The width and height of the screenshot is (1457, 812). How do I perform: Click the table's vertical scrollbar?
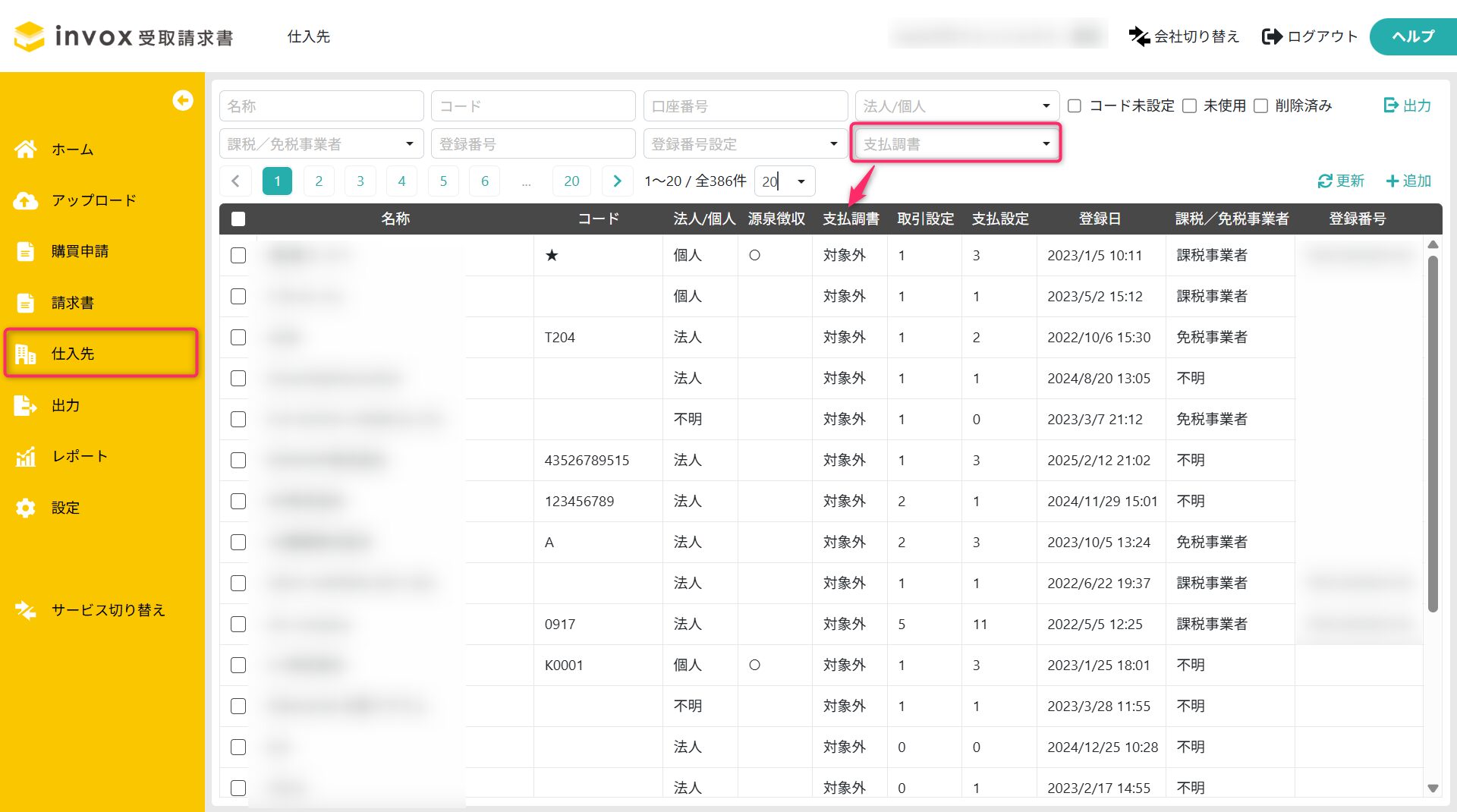(1433, 433)
